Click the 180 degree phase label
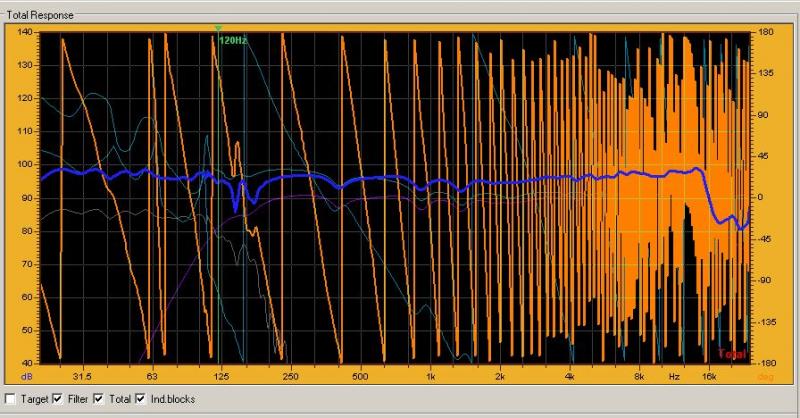The width and height of the screenshot is (800, 418). [768, 33]
